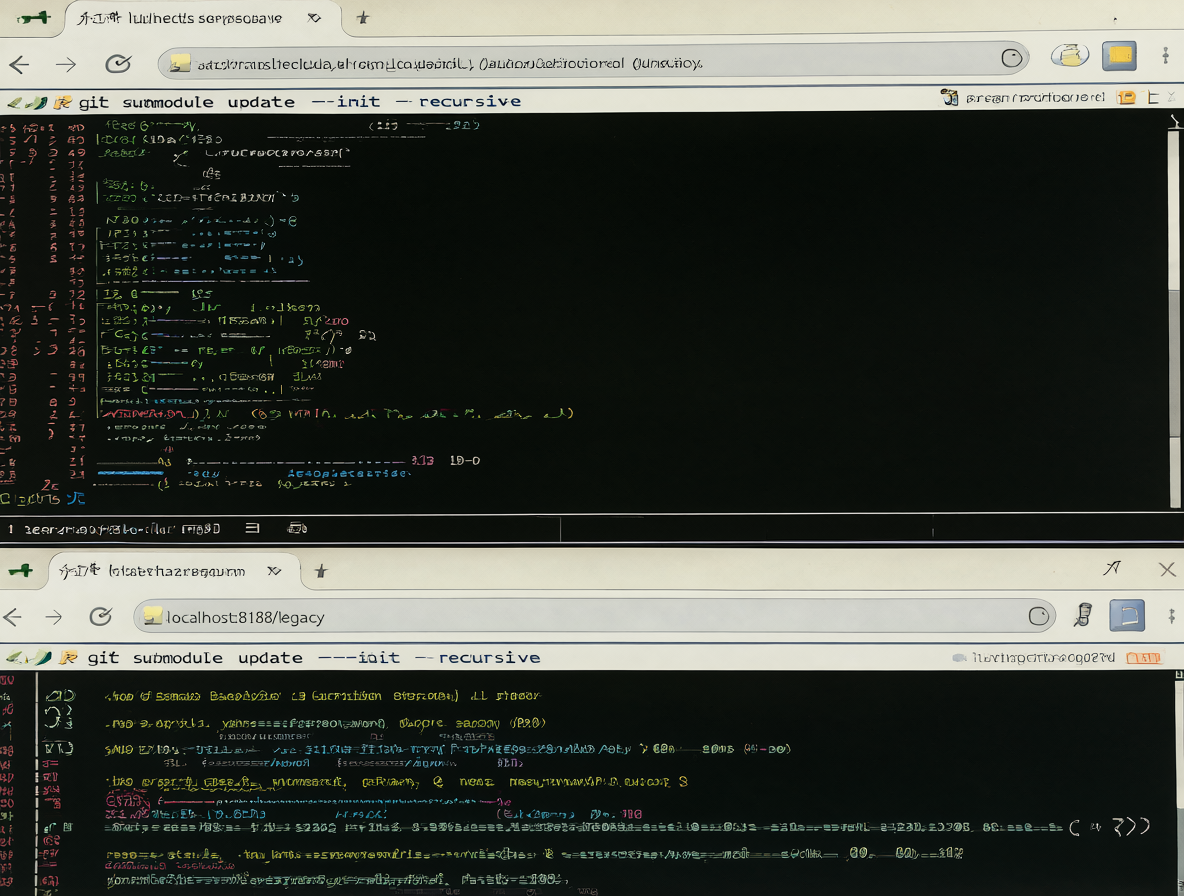
Task: Click 'git submodule update --init --recursive' in top window
Action: [x=300, y=101]
